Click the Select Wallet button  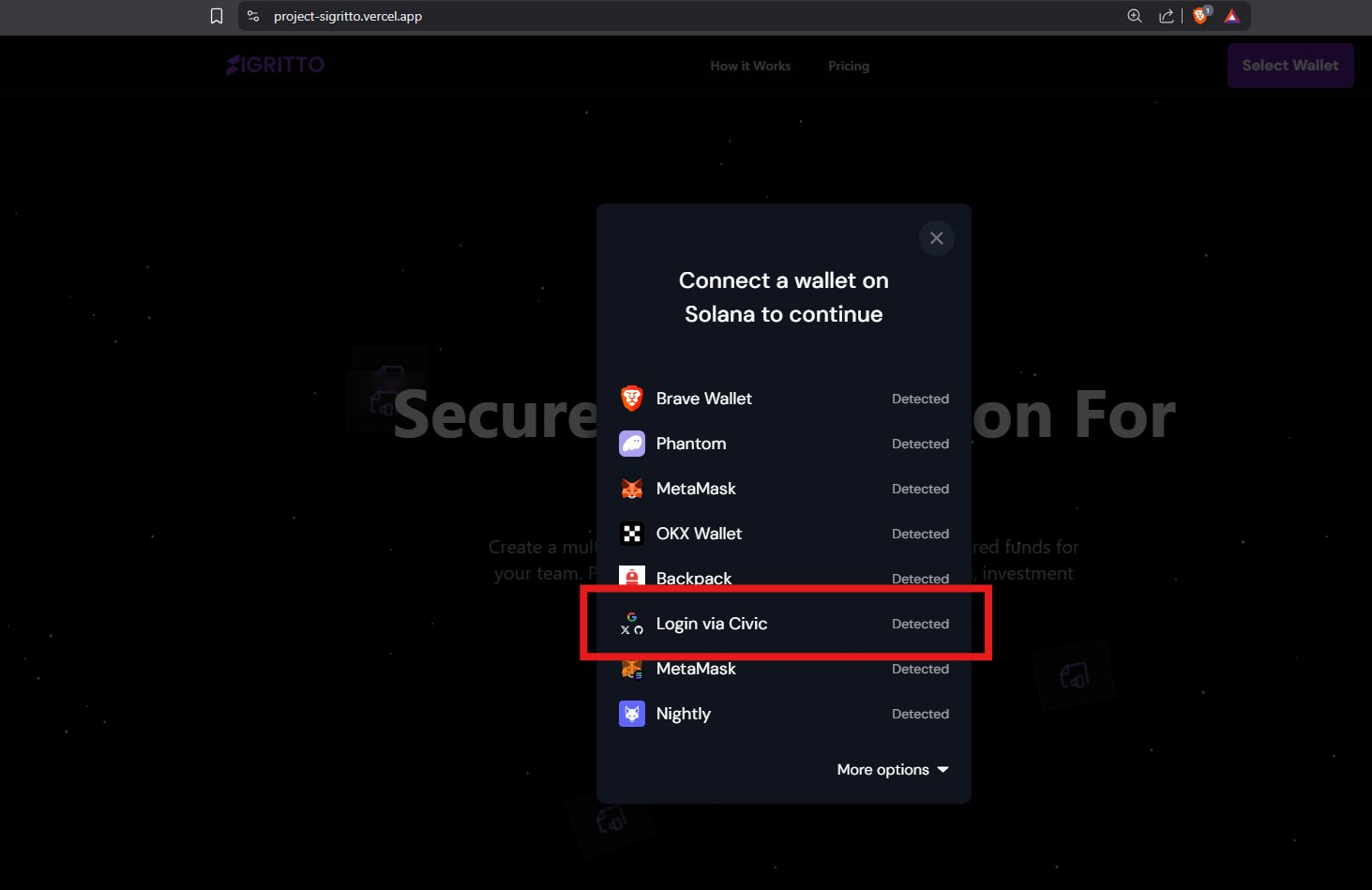1290,66
